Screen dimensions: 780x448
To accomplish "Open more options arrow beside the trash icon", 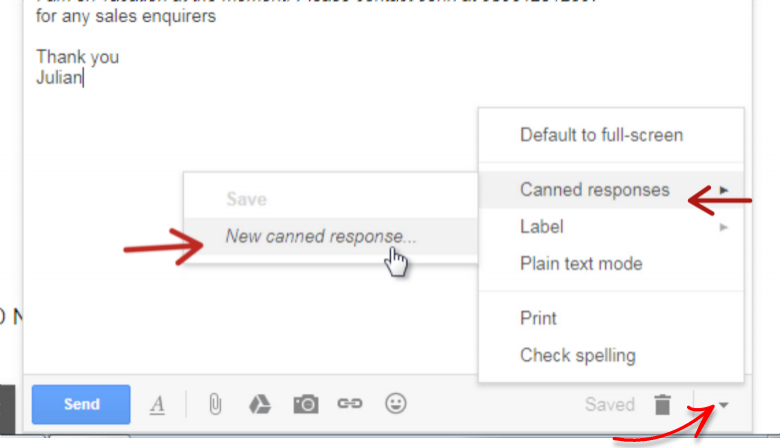I will pos(723,405).
